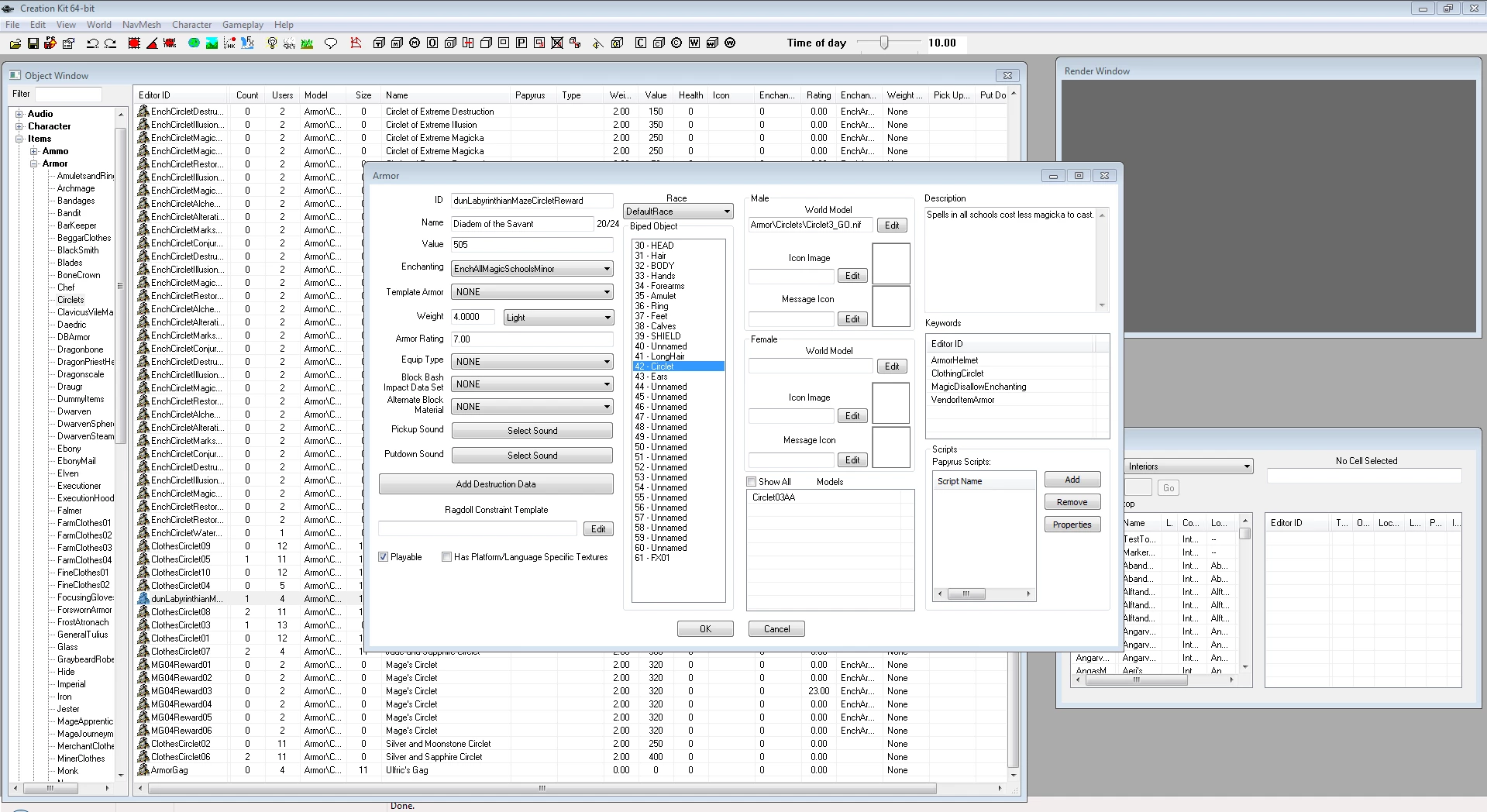The height and width of the screenshot is (812, 1487).
Task: Toggle the light bulb lighting icon
Action: point(271,43)
